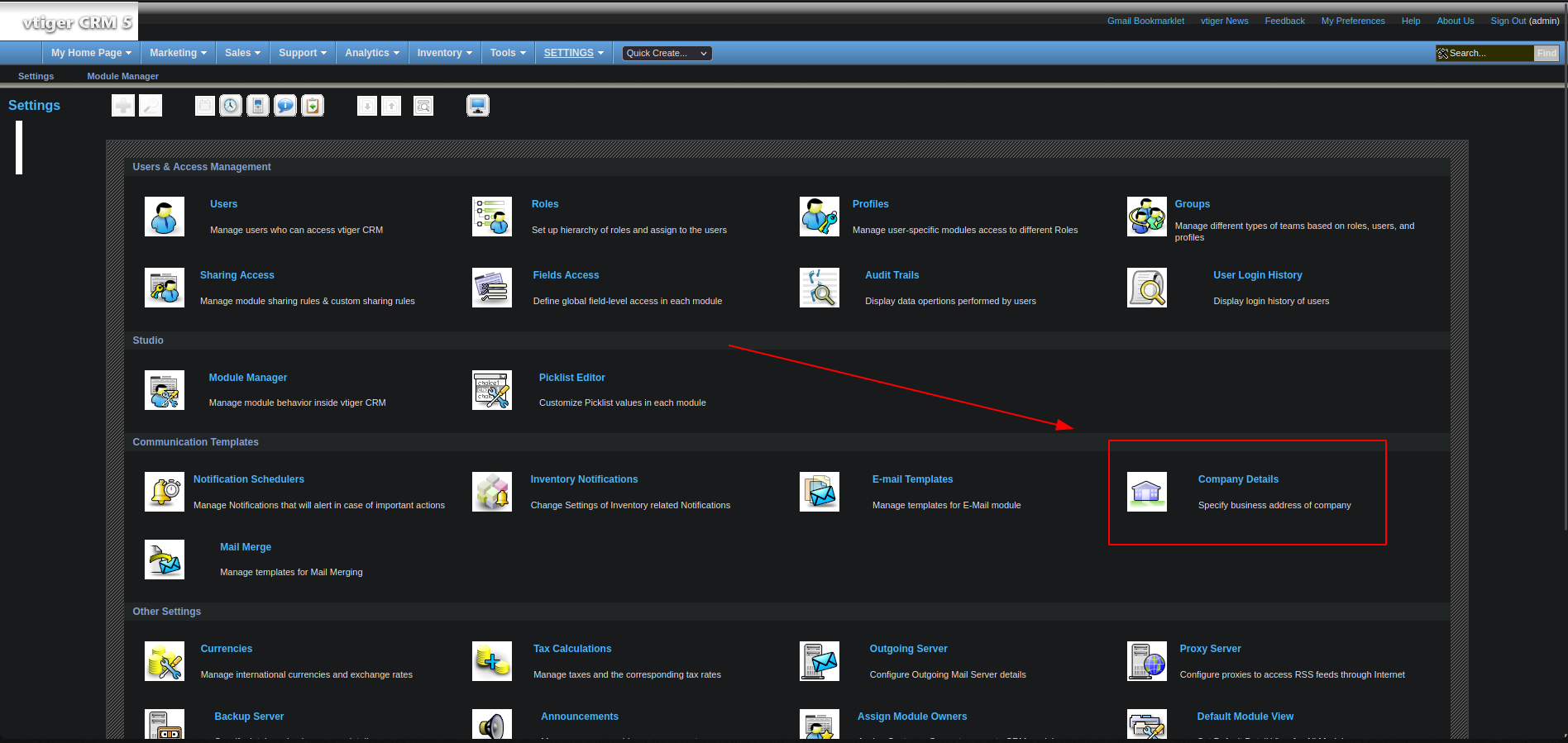Open the Audit Trails link
The width and height of the screenshot is (1568, 743).
892,275
